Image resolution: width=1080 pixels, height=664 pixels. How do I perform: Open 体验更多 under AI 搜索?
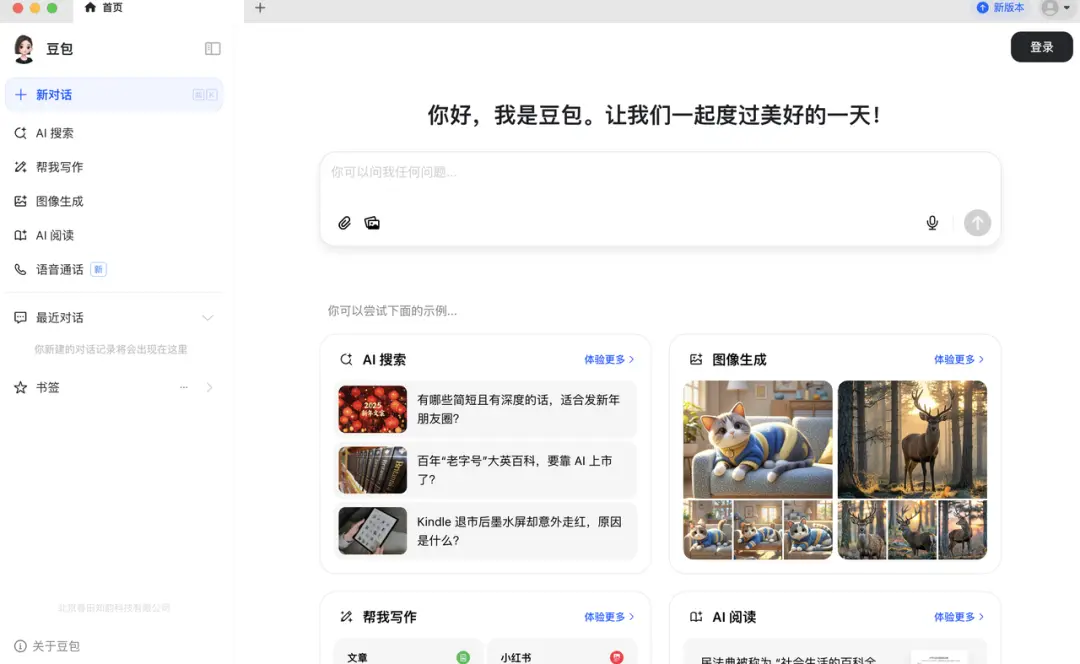click(x=606, y=358)
